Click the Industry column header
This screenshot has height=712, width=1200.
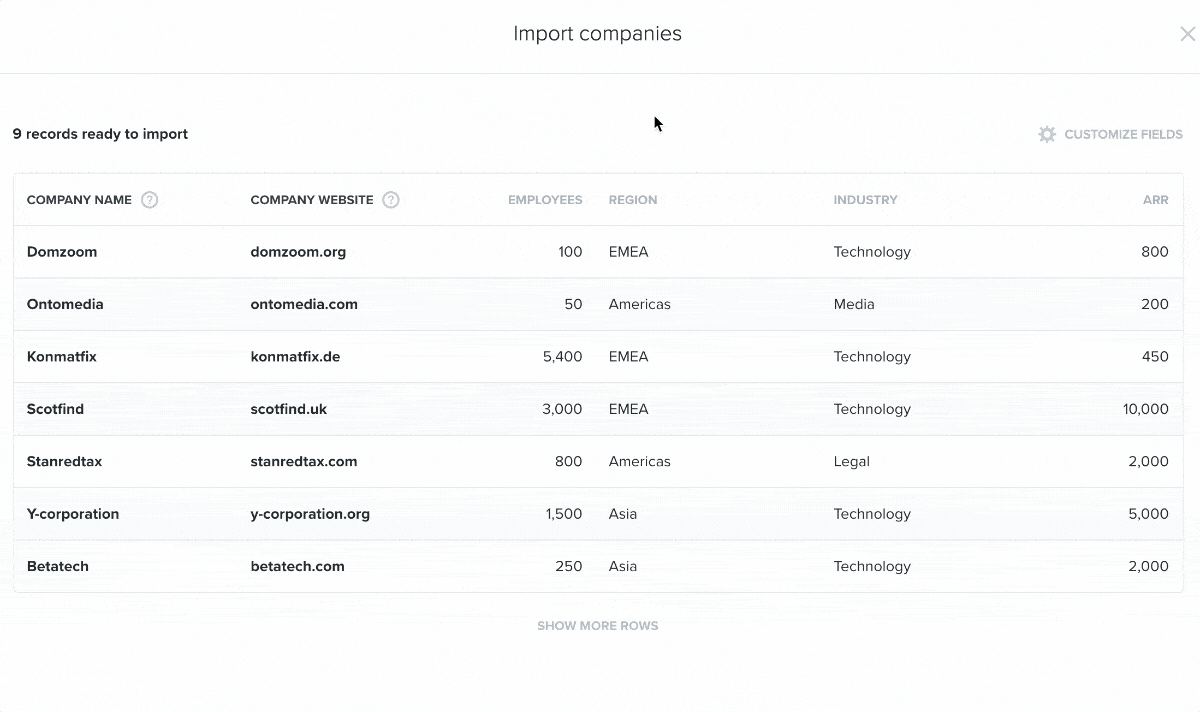pos(865,200)
